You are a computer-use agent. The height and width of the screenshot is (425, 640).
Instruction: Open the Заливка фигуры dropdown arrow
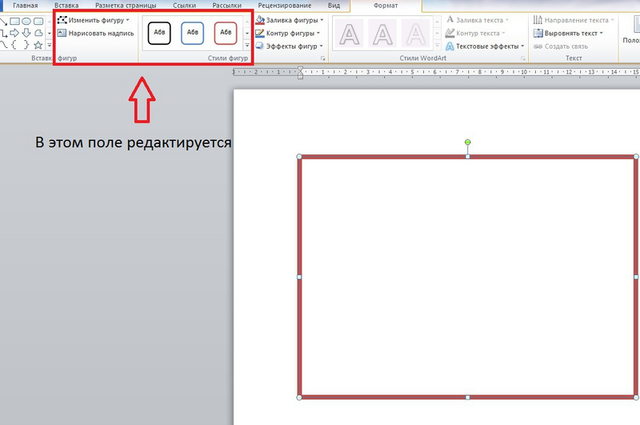(x=322, y=20)
